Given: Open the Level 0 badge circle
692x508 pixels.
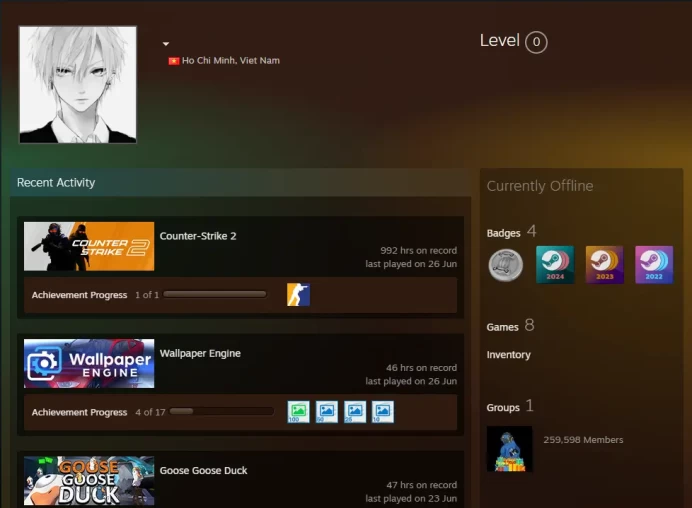Looking at the screenshot, I should [x=536, y=42].
